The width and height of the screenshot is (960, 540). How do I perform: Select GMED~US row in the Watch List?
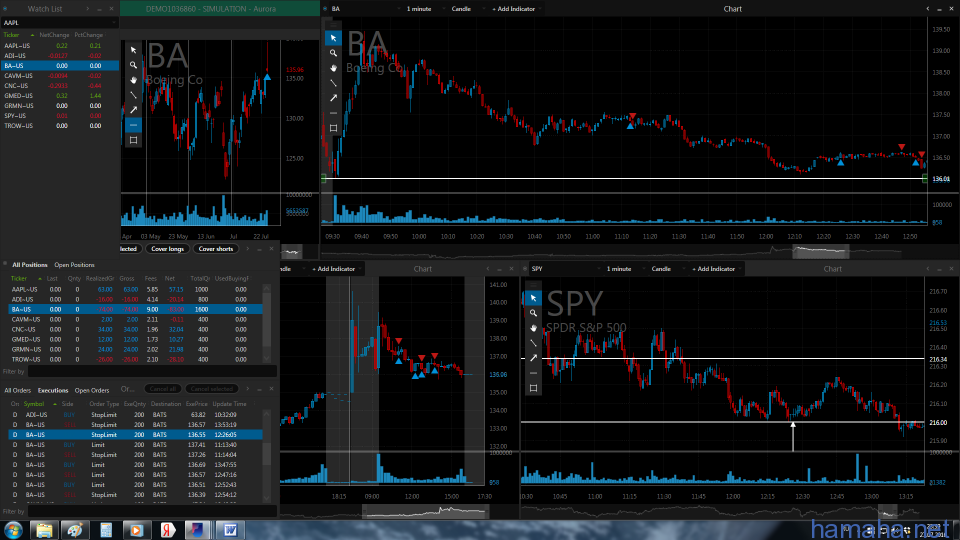click(x=59, y=96)
